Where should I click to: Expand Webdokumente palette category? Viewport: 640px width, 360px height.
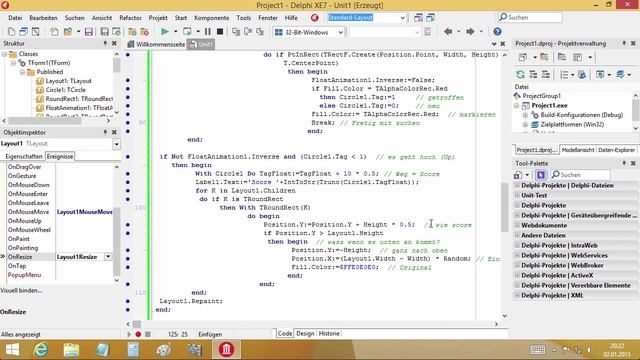pos(517,225)
